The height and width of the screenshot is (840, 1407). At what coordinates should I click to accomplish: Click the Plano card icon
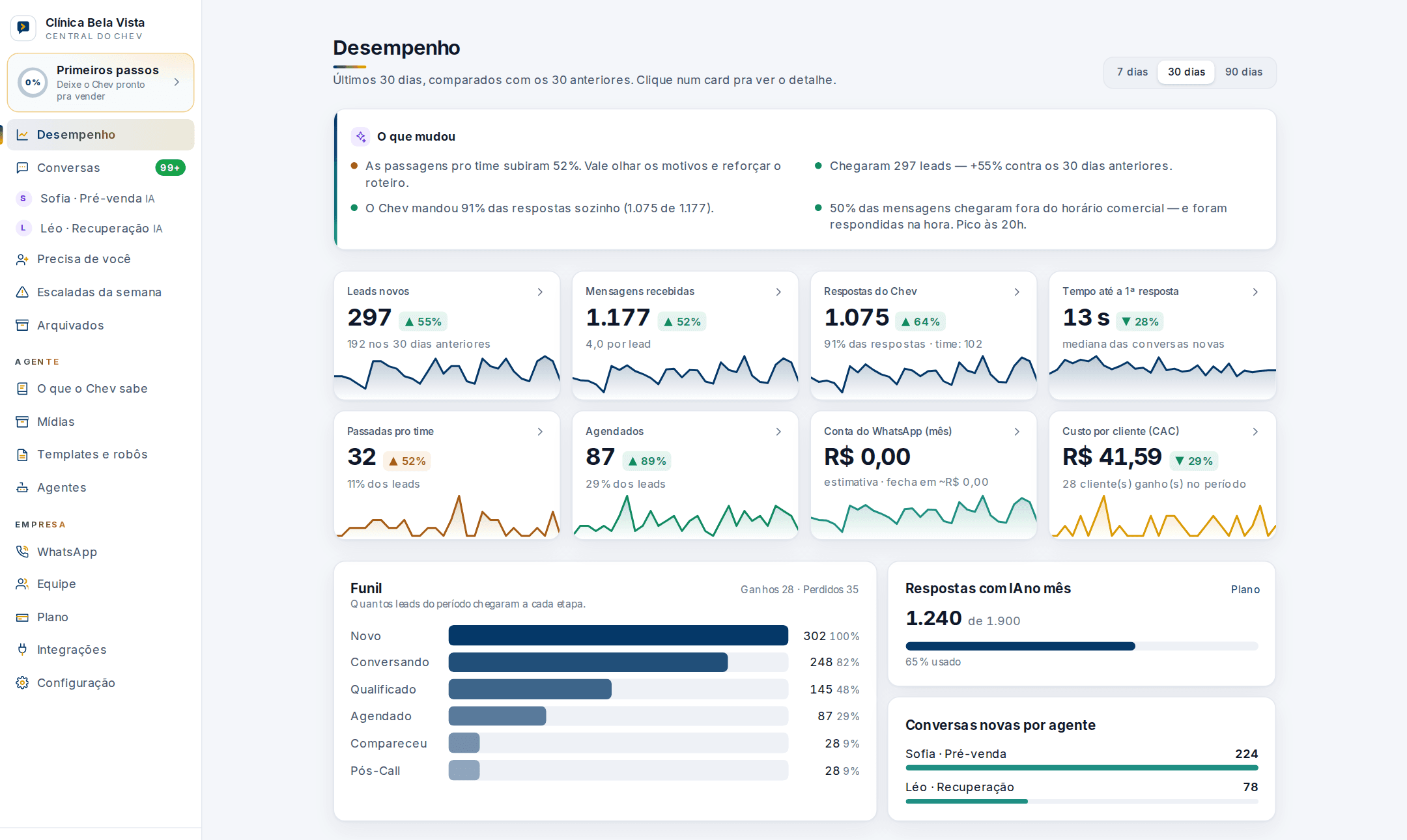[x=22, y=617]
